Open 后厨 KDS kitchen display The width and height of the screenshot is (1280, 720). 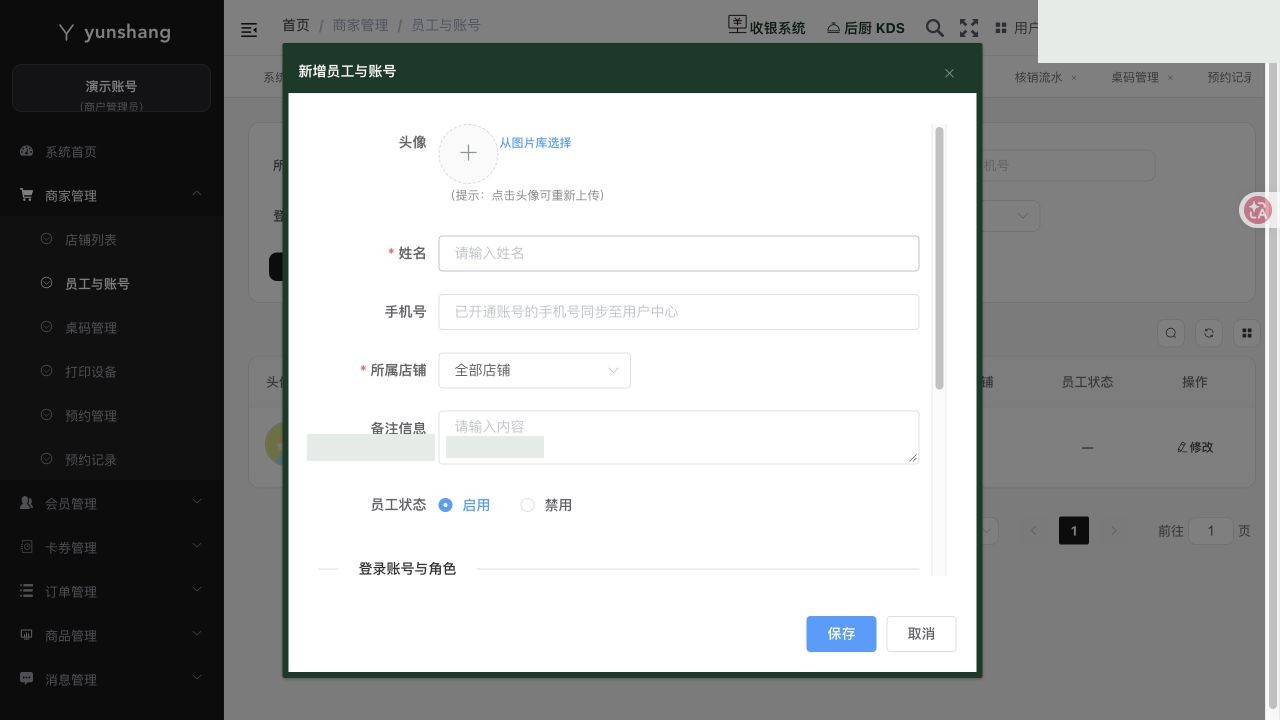point(866,28)
